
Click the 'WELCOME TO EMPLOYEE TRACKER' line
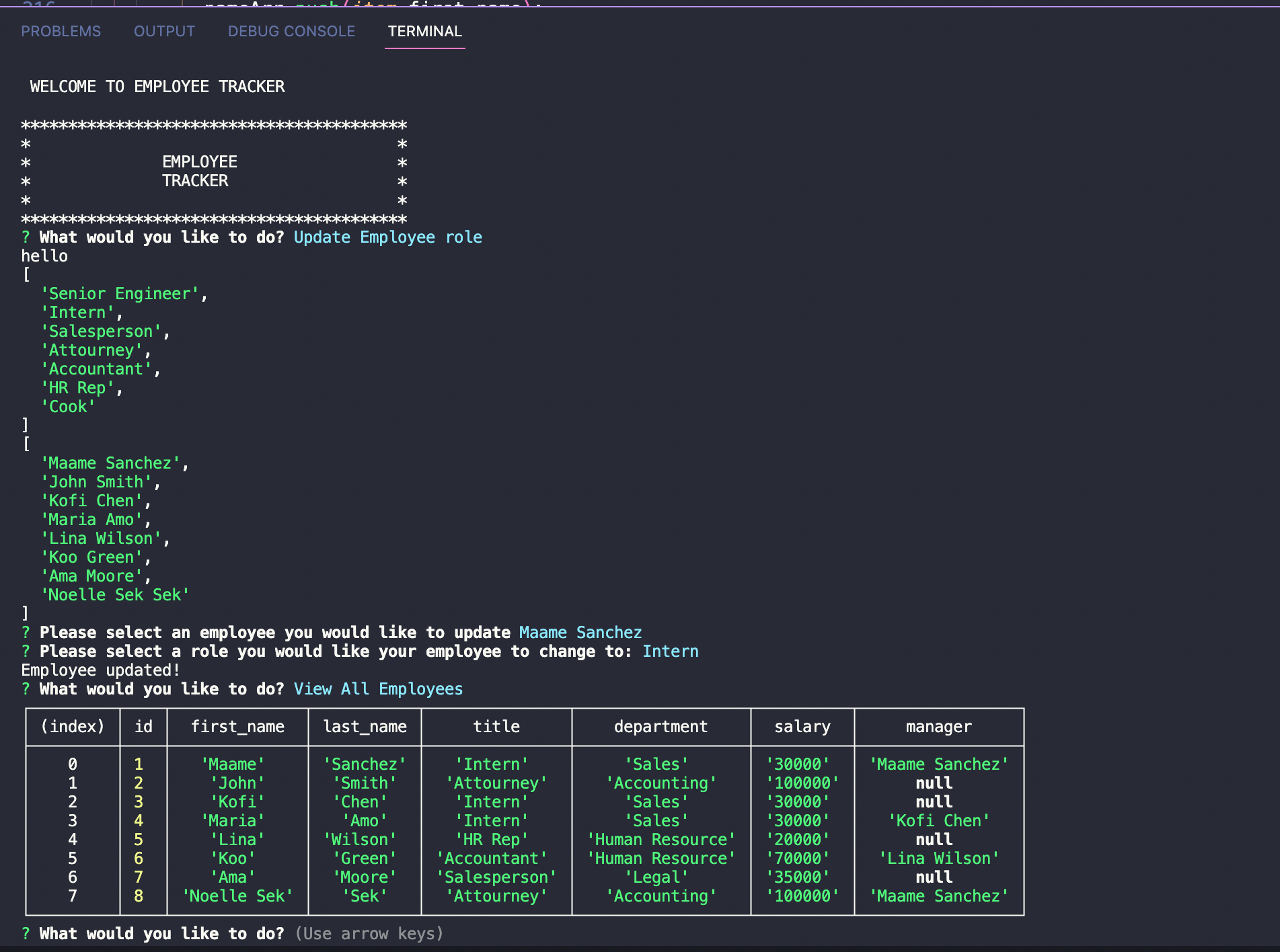(157, 87)
